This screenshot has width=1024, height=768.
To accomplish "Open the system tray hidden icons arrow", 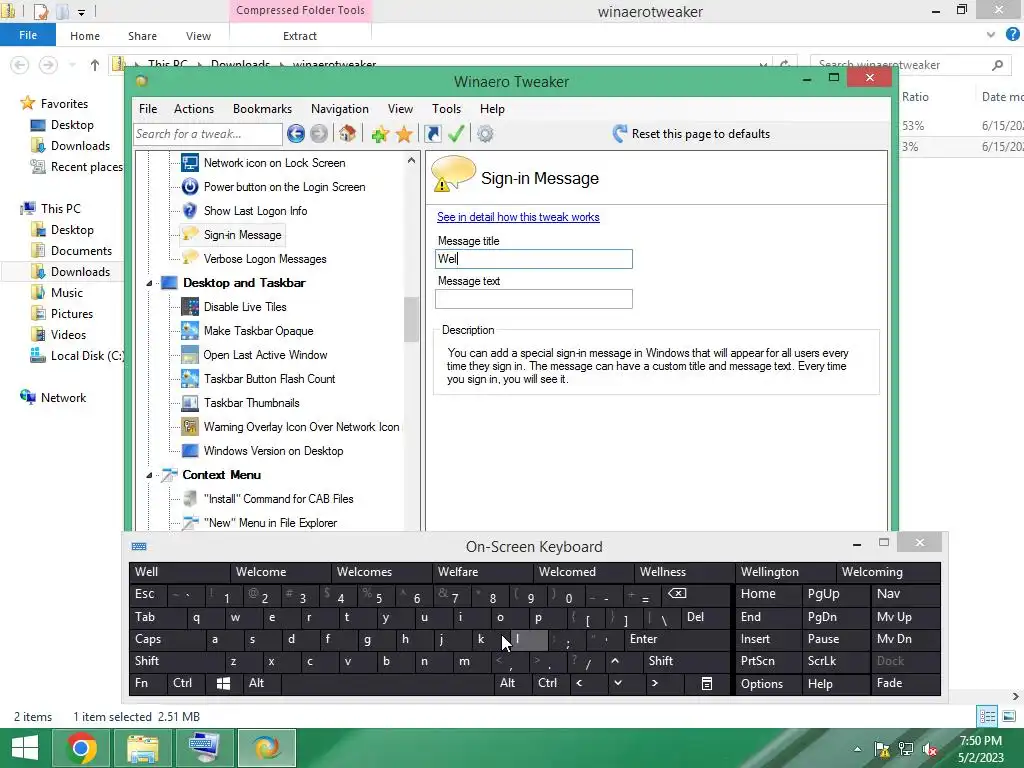I will (857, 749).
